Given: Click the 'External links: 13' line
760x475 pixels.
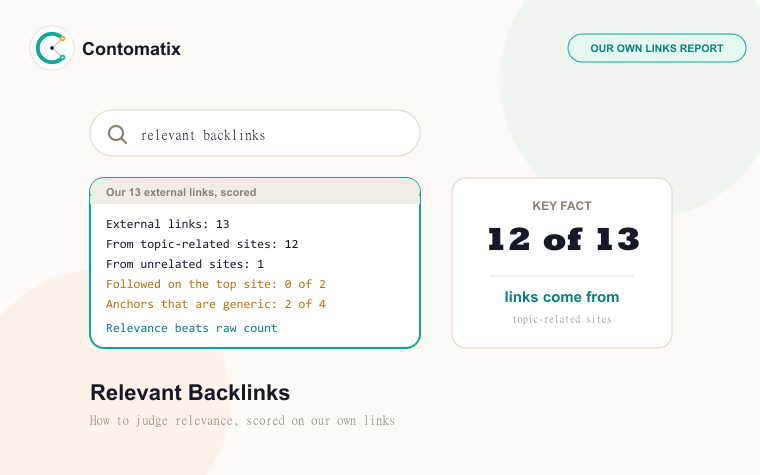Looking at the screenshot, I should click(168, 224).
